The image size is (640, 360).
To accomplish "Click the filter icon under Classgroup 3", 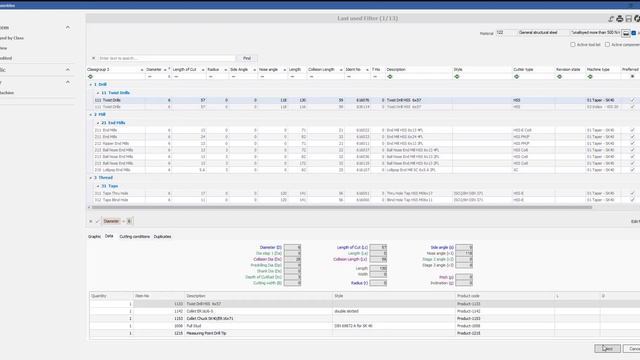I will coord(91,76).
